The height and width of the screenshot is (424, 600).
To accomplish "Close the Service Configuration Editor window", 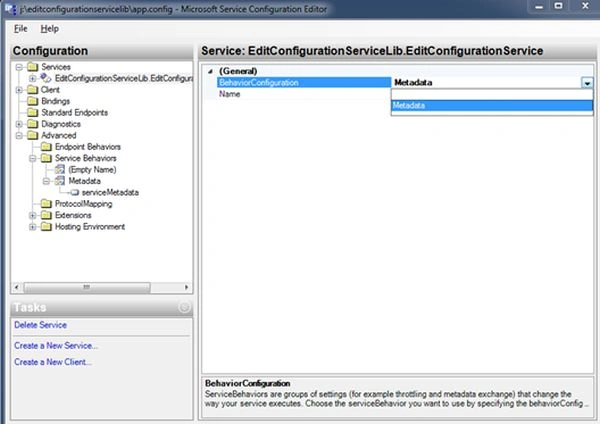I will (x=585, y=6).
